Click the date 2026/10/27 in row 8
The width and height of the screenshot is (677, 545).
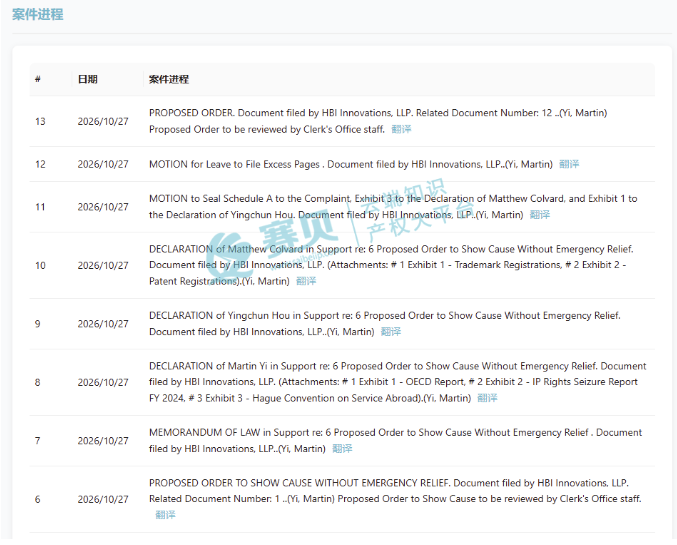[x=103, y=382]
